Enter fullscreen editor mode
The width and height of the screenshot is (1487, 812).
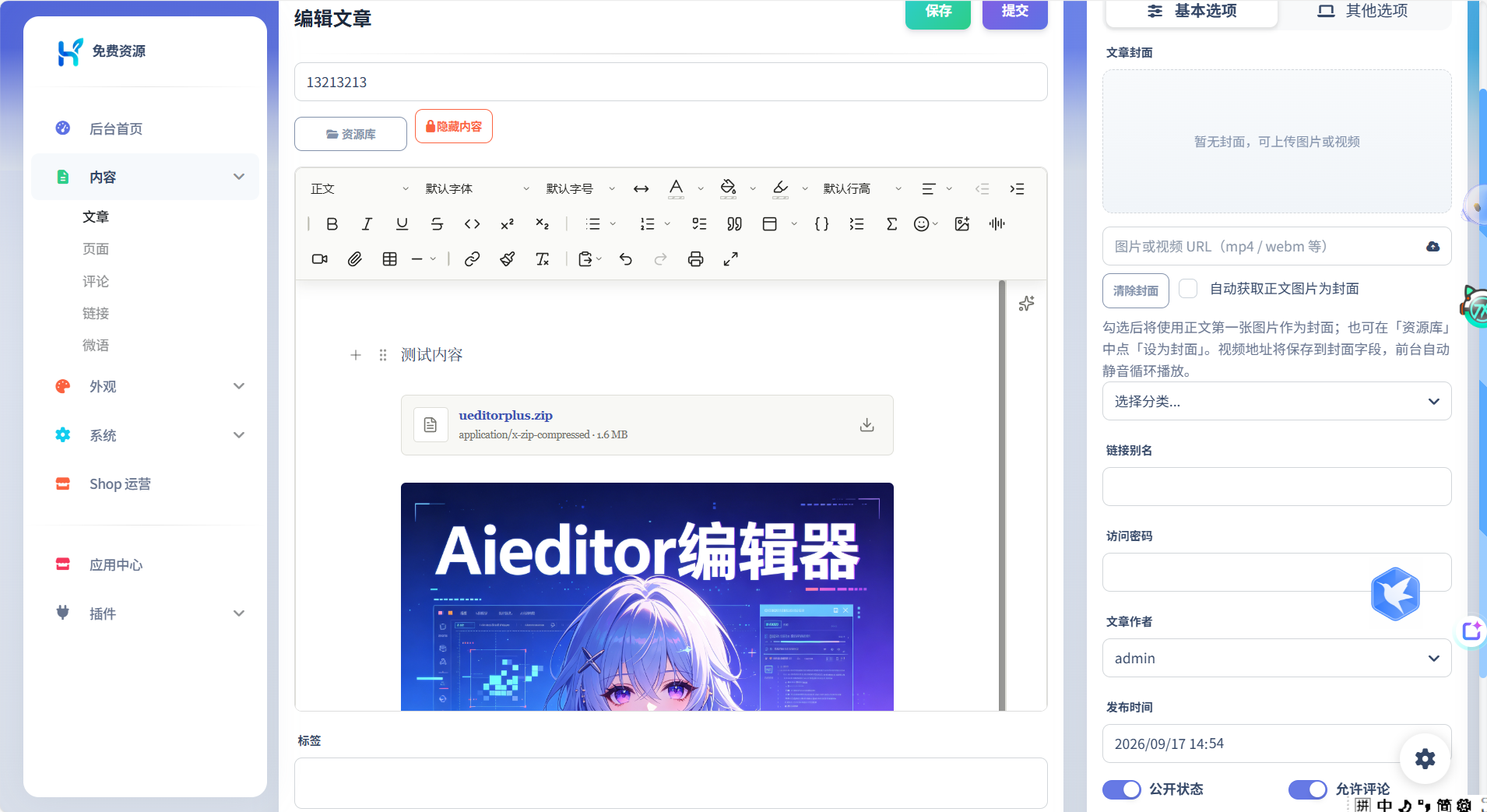point(730,259)
